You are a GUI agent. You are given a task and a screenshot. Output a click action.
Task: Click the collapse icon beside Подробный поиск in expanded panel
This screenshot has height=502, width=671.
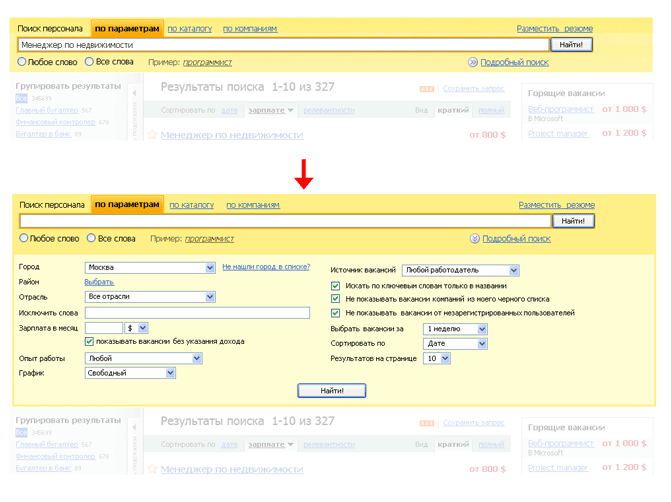(475, 239)
